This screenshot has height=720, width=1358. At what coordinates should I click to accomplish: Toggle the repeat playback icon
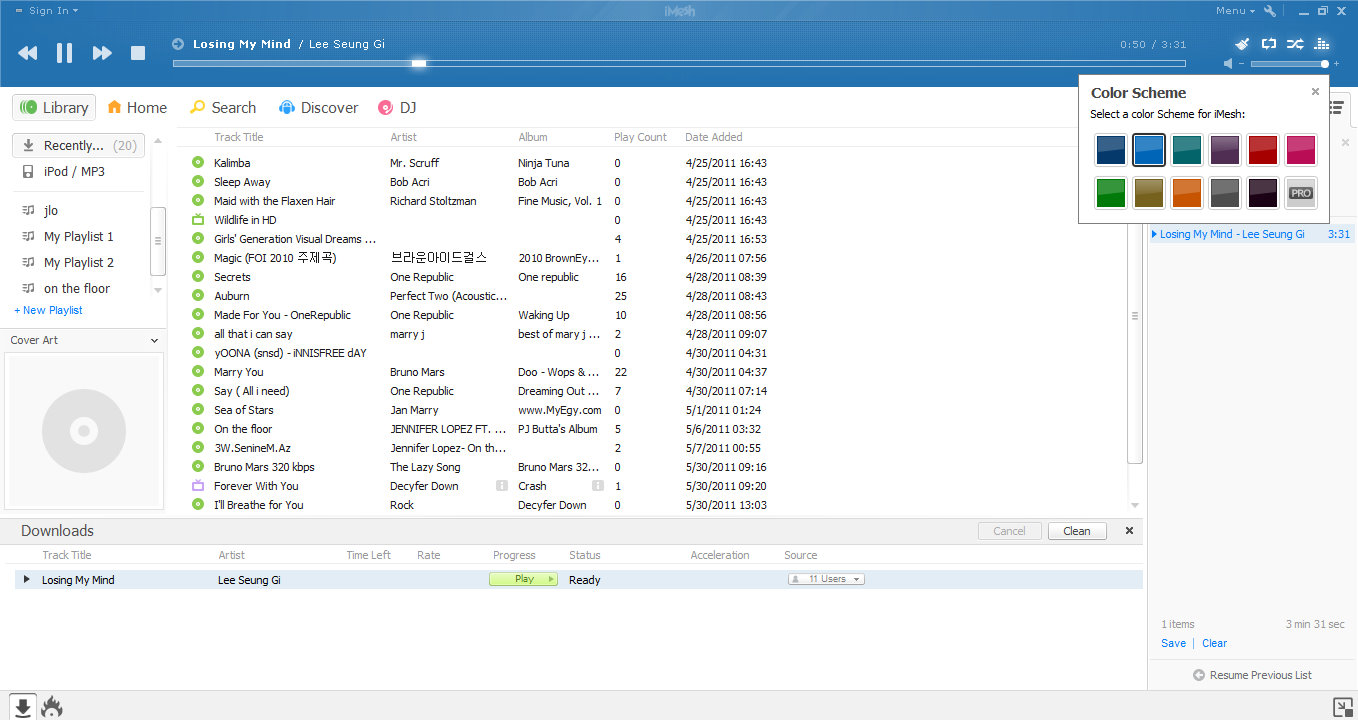[x=1269, y=44]
